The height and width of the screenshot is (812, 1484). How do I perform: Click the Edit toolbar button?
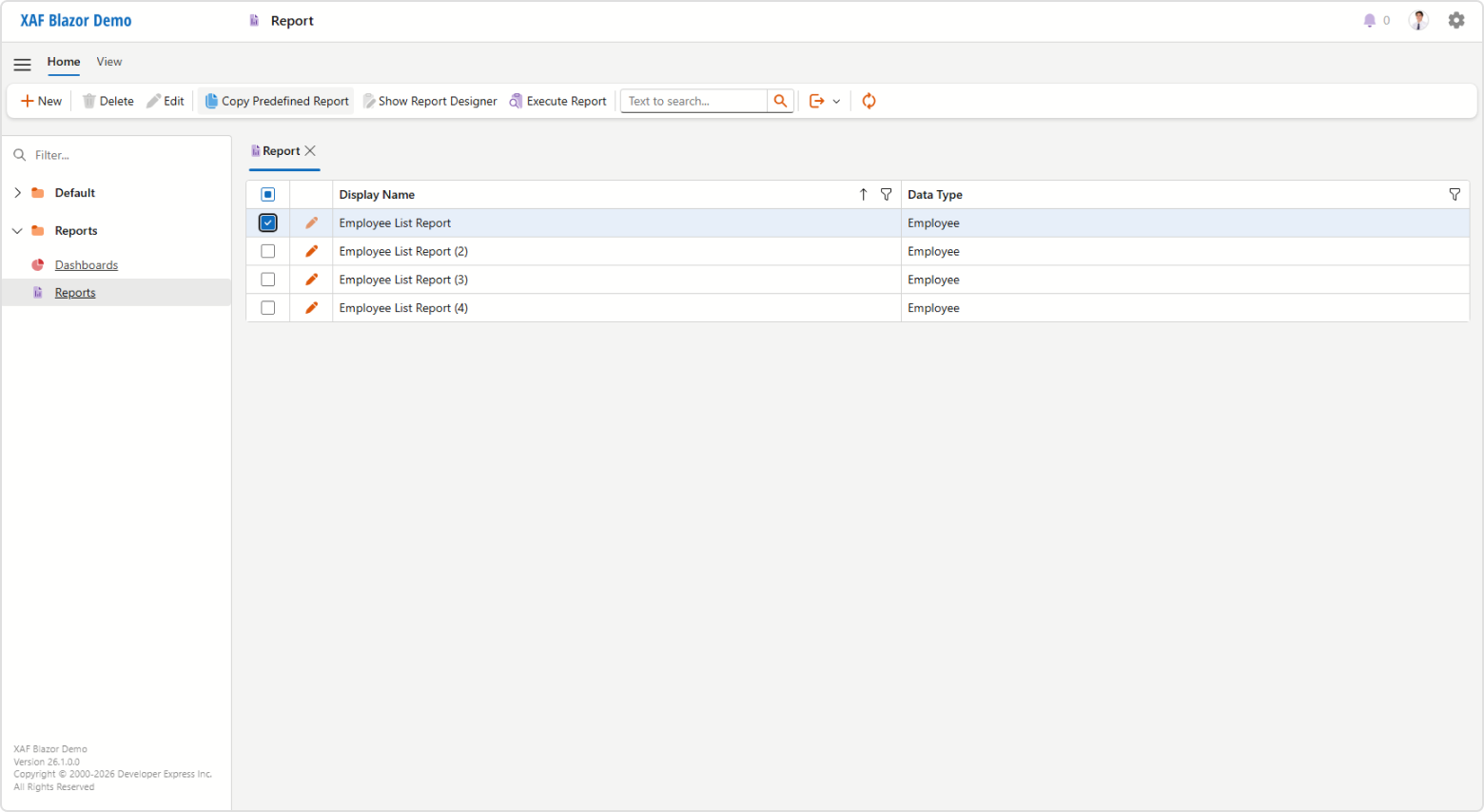point(166,101)
